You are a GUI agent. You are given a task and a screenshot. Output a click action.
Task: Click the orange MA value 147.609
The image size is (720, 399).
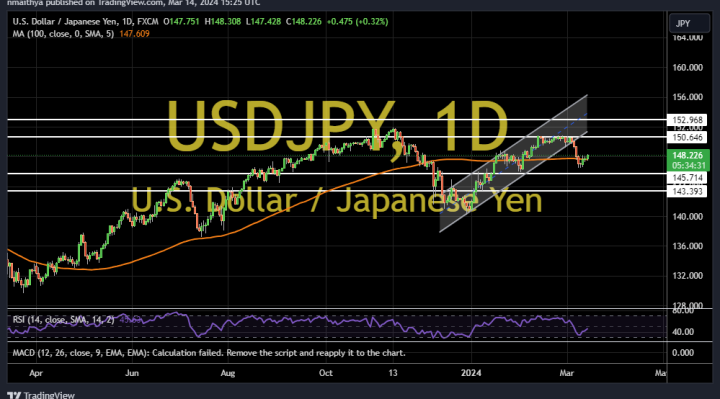tap(134, 34)
